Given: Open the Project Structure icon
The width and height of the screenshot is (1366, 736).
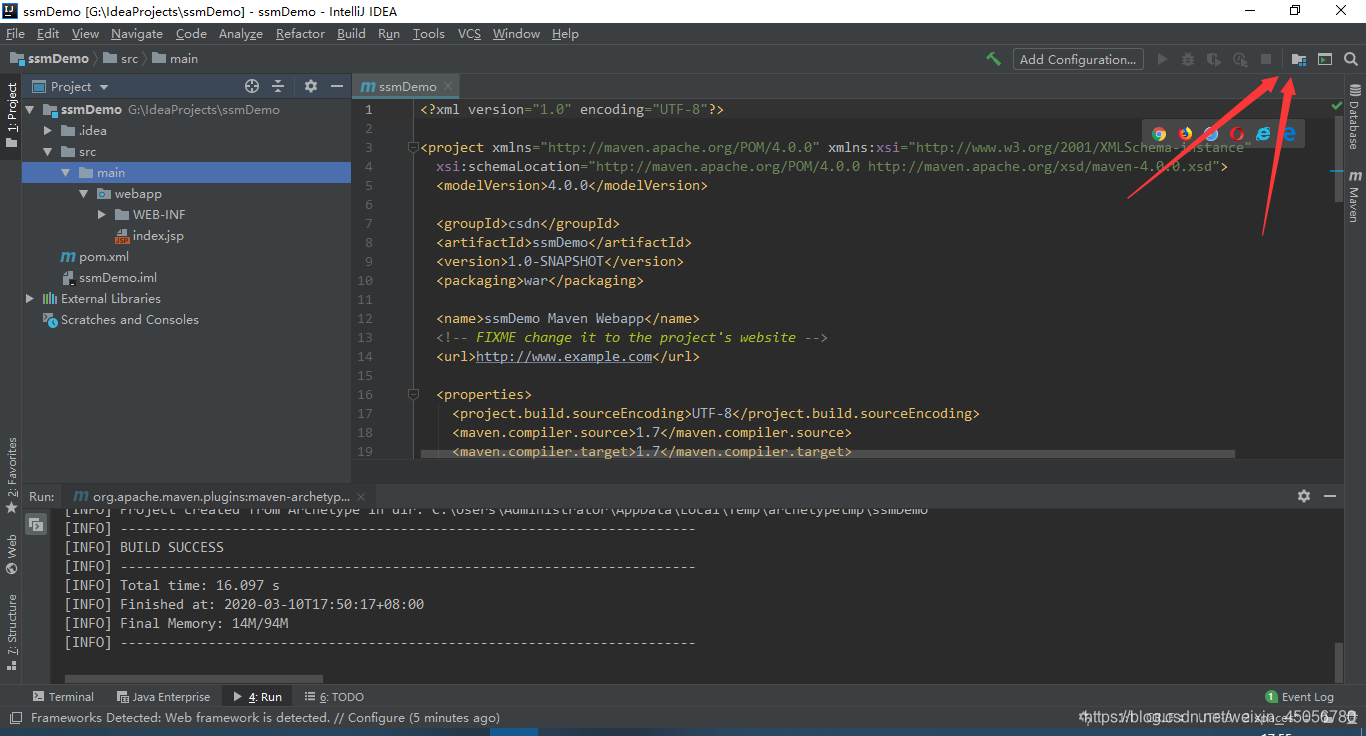Looking at the screenshot, I should [x=1298, y=59].
